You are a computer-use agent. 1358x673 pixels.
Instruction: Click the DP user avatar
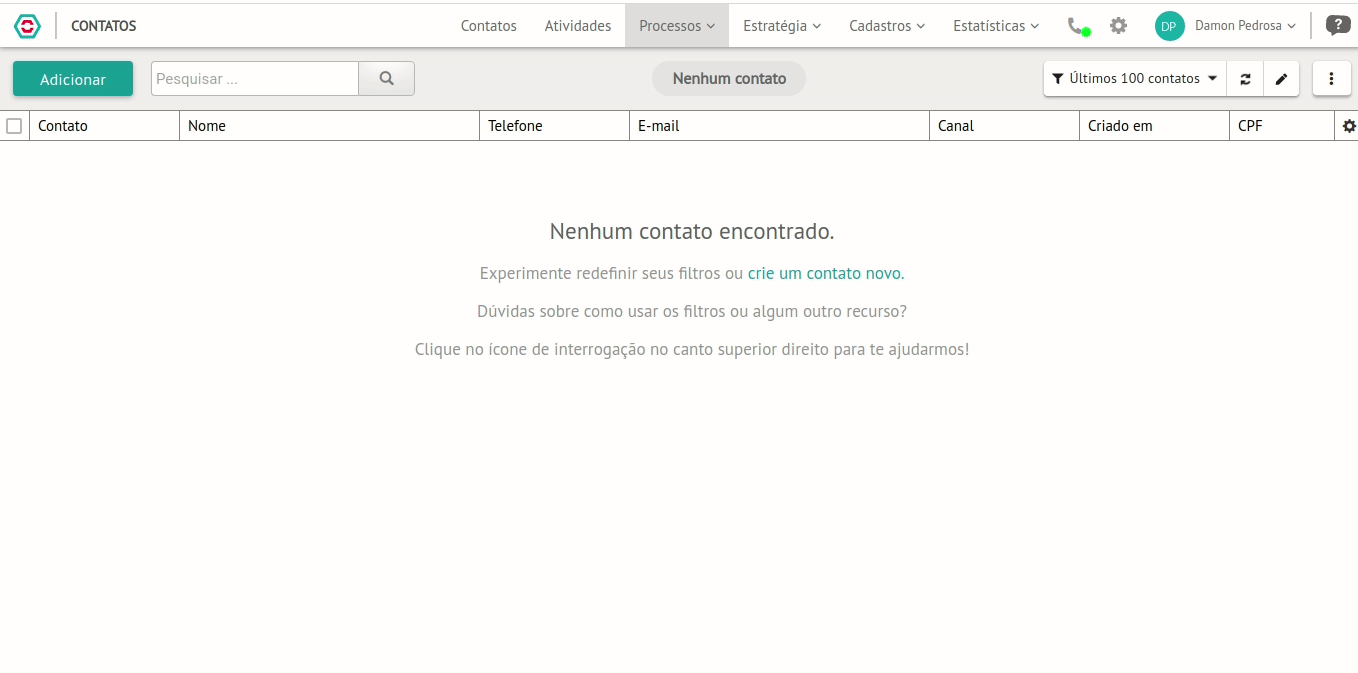click(1169, 26)
